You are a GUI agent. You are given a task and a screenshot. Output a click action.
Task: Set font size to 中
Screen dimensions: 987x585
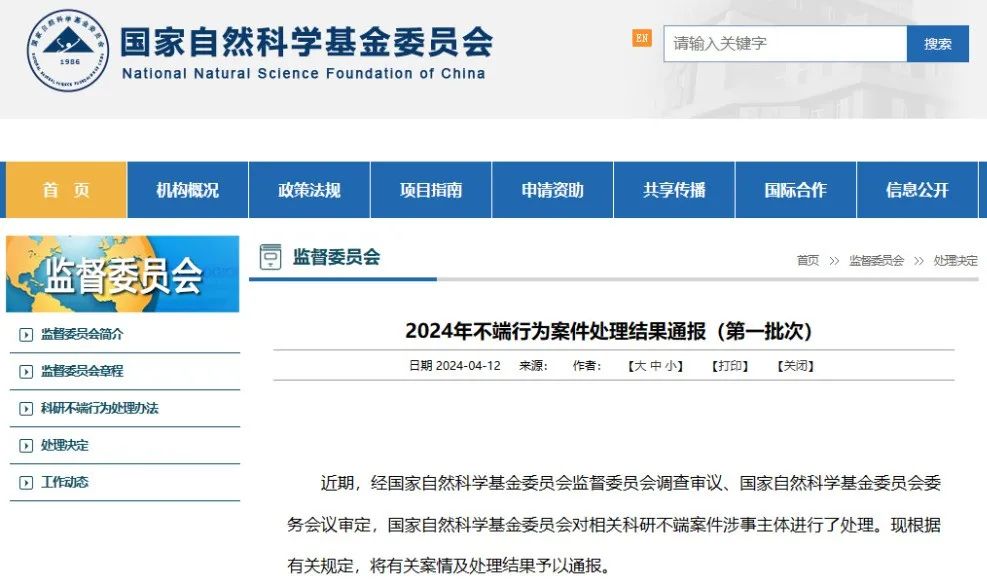point(655,366)
